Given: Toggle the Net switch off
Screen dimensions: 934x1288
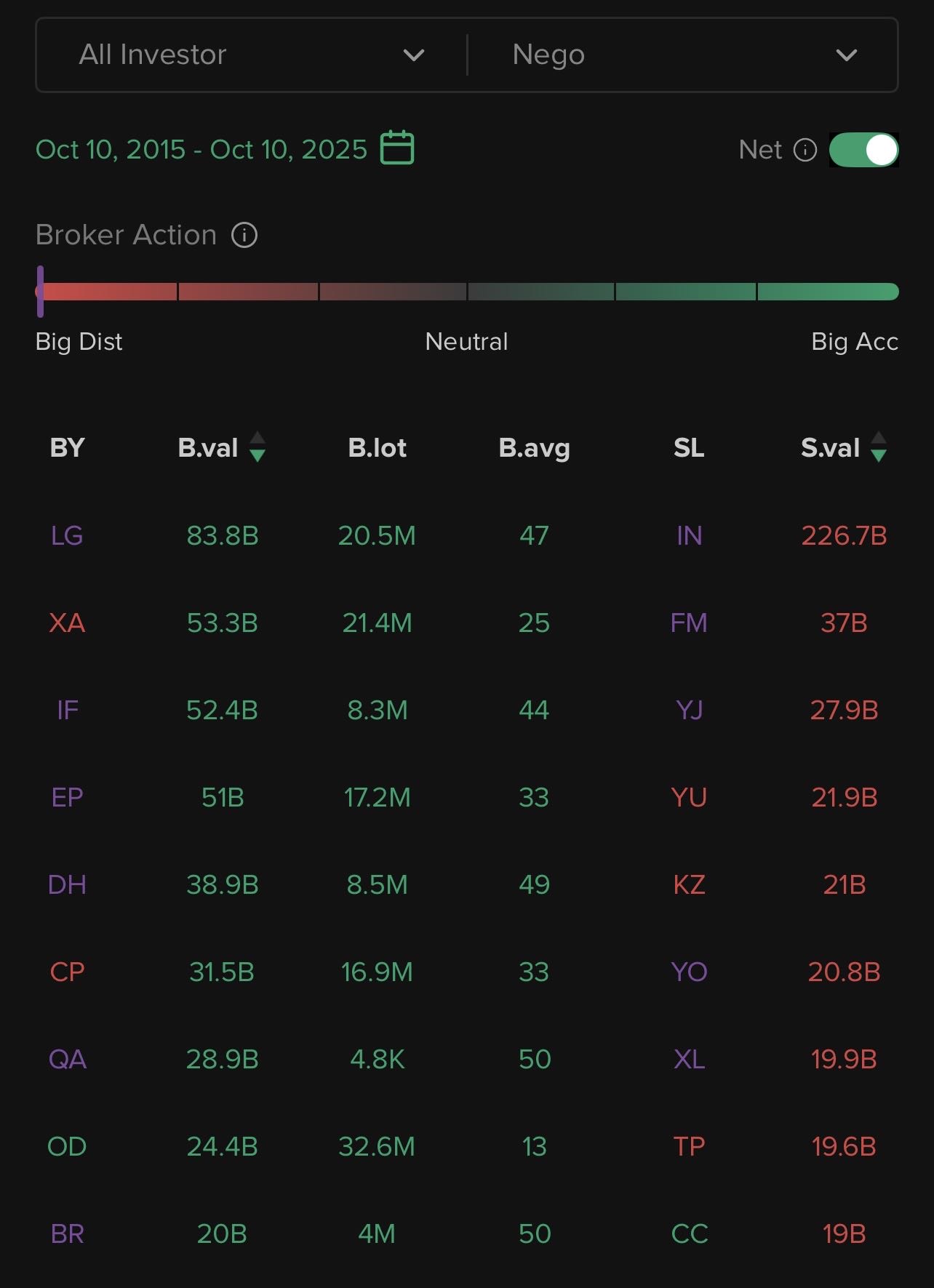Looking at the screenshot, I should tap(864, 150).
